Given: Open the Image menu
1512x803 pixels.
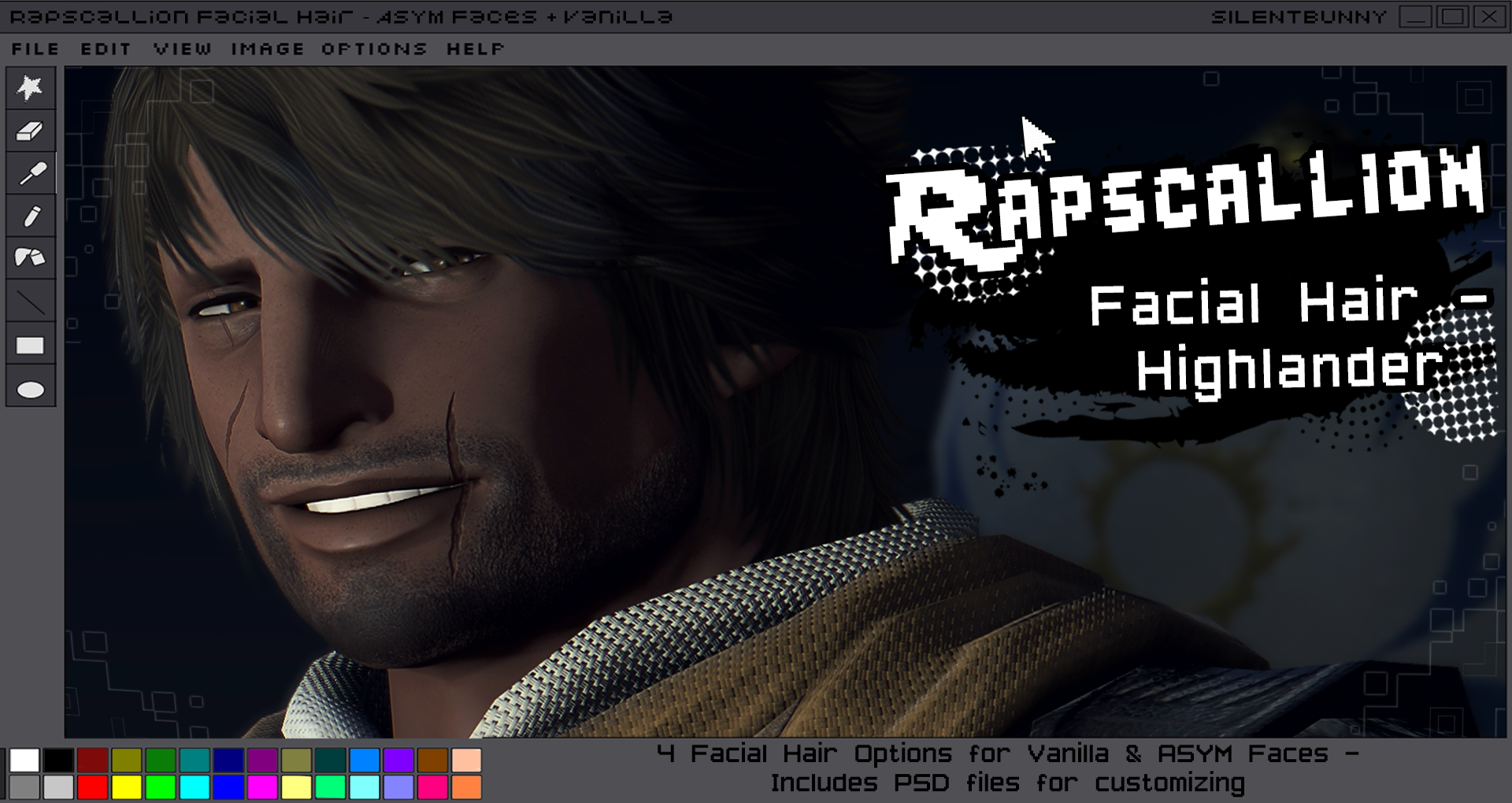Looking at the screenshot, I should tap(266, 49).
